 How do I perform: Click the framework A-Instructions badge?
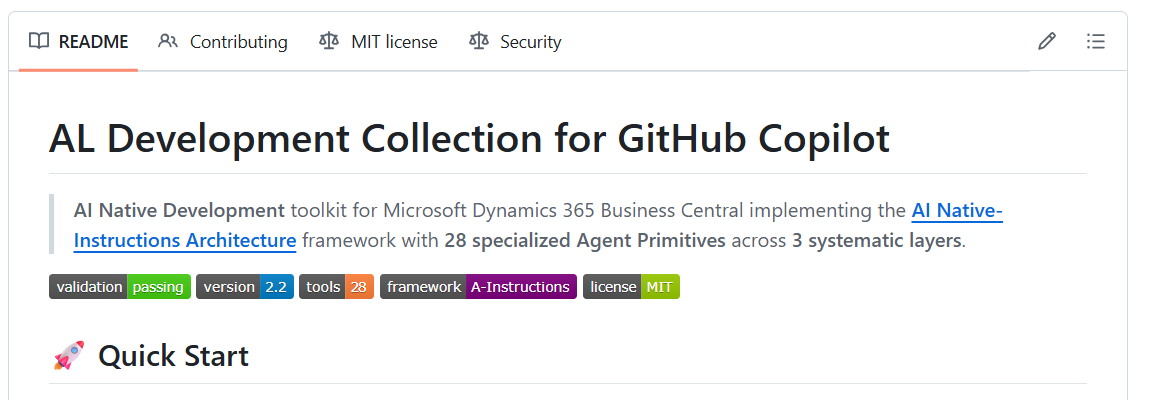[x=478, y=287]
